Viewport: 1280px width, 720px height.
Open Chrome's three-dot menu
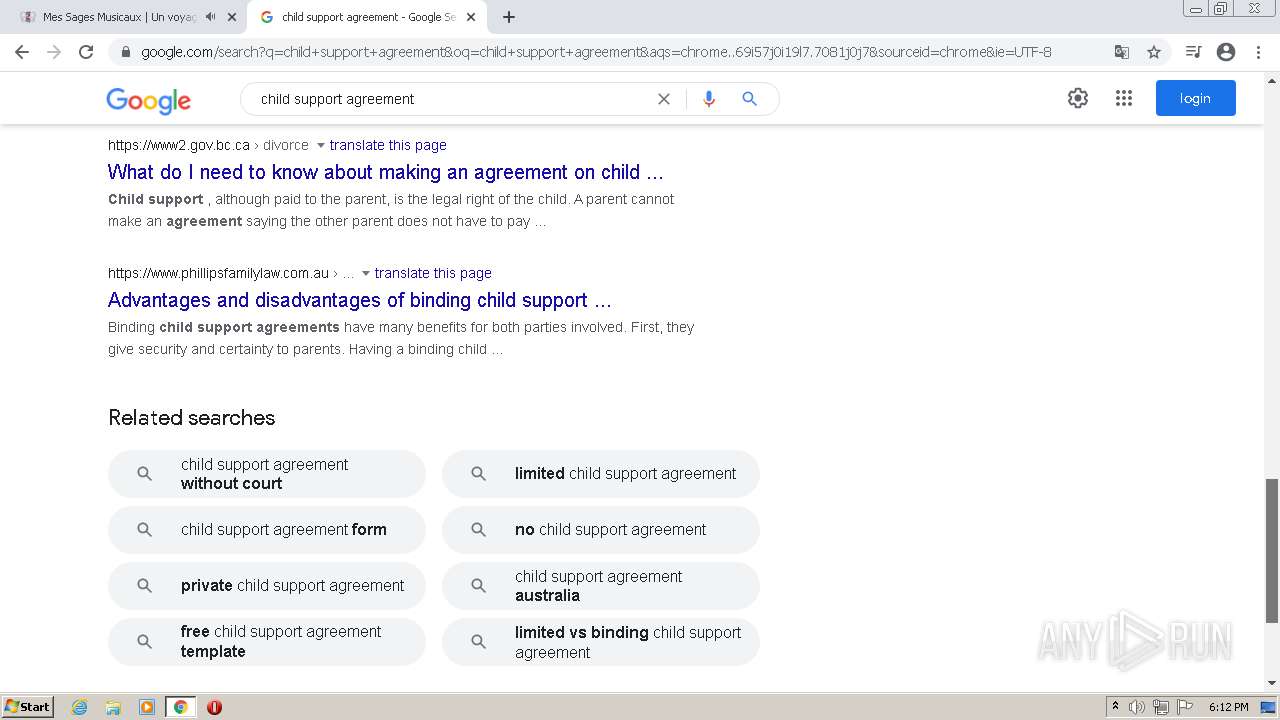(1258, 52)
